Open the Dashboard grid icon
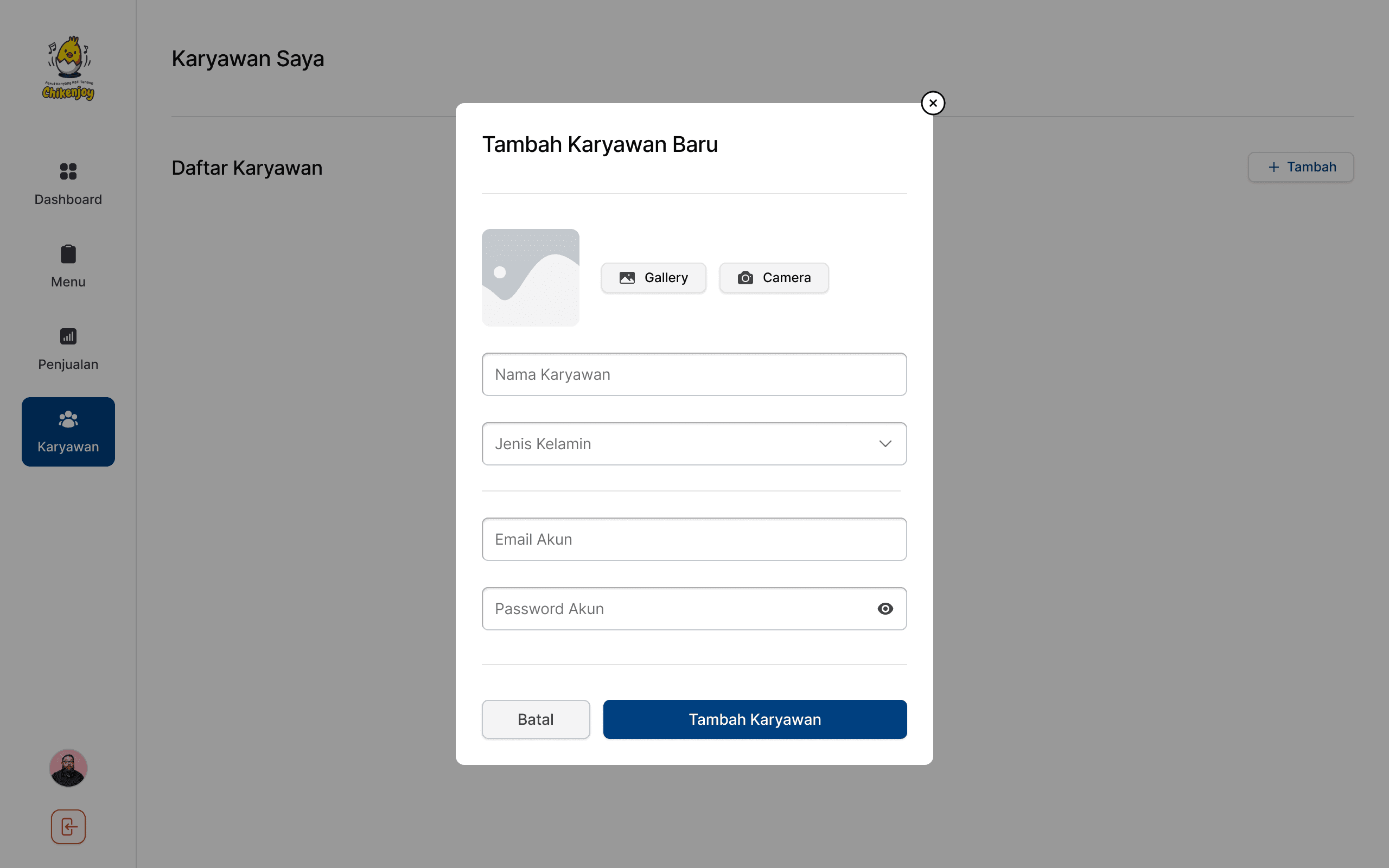1389x868 pixels. click(68, 171)
